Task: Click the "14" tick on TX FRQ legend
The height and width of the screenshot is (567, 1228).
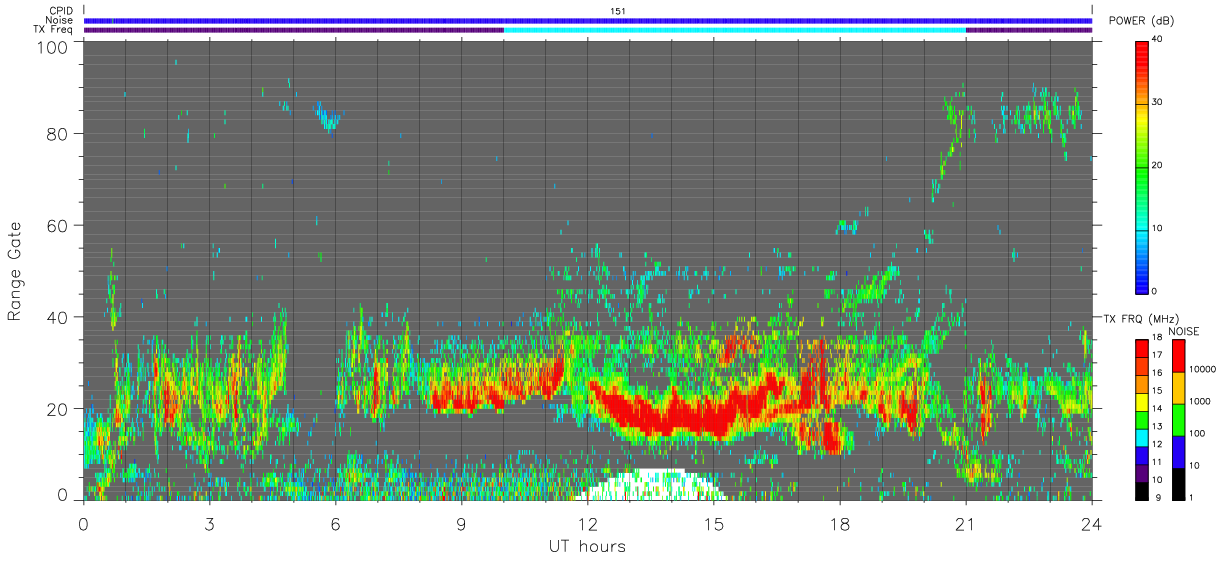Action: point(1157,409)
